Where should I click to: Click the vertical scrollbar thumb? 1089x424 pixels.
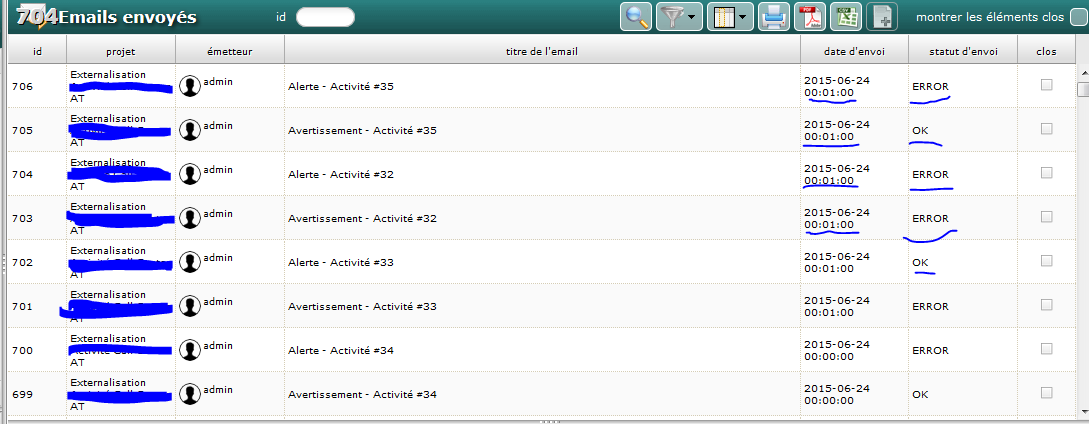tap(1082, 89)
